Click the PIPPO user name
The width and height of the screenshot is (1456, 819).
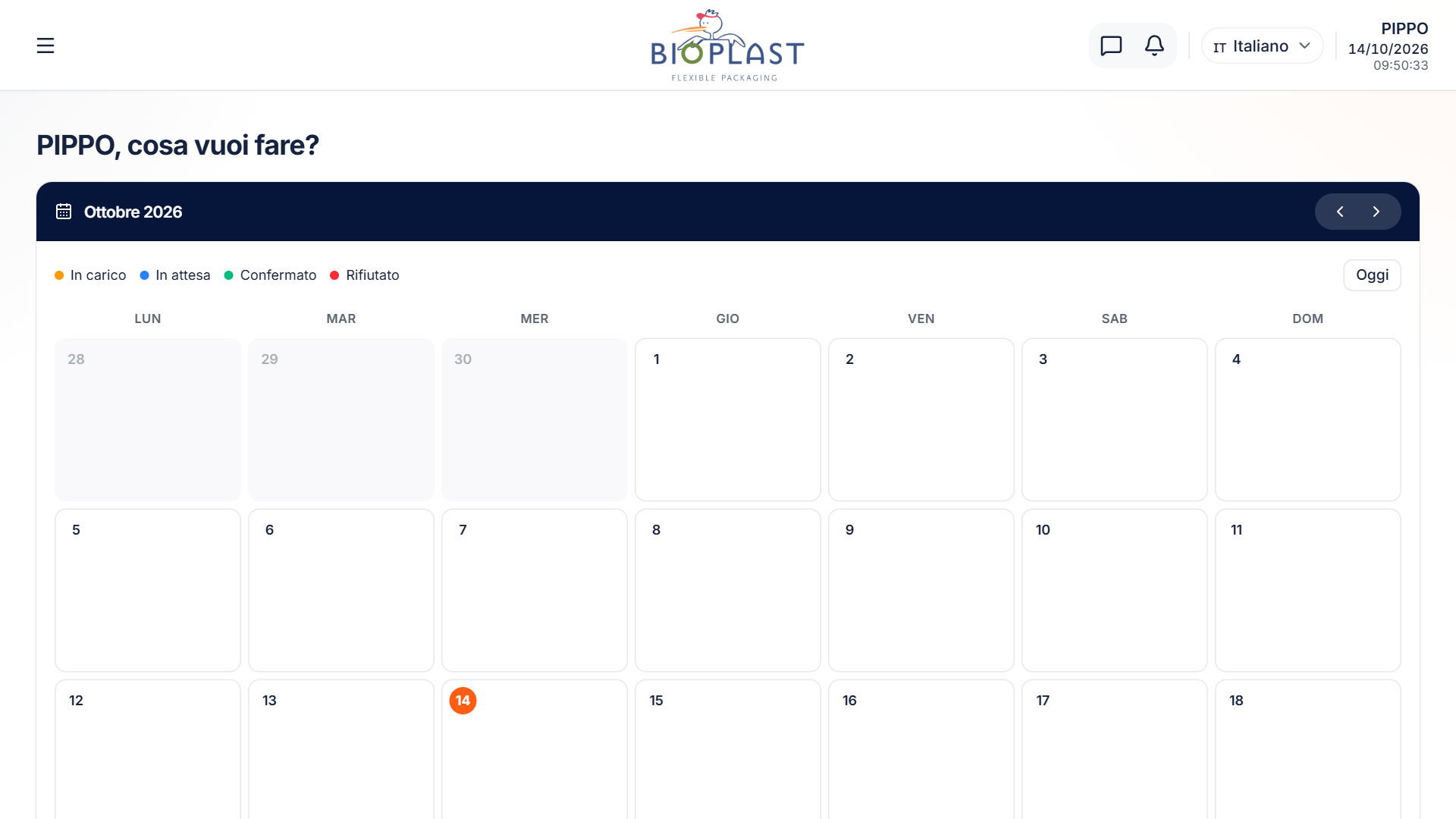click(x=1404, y=29)
